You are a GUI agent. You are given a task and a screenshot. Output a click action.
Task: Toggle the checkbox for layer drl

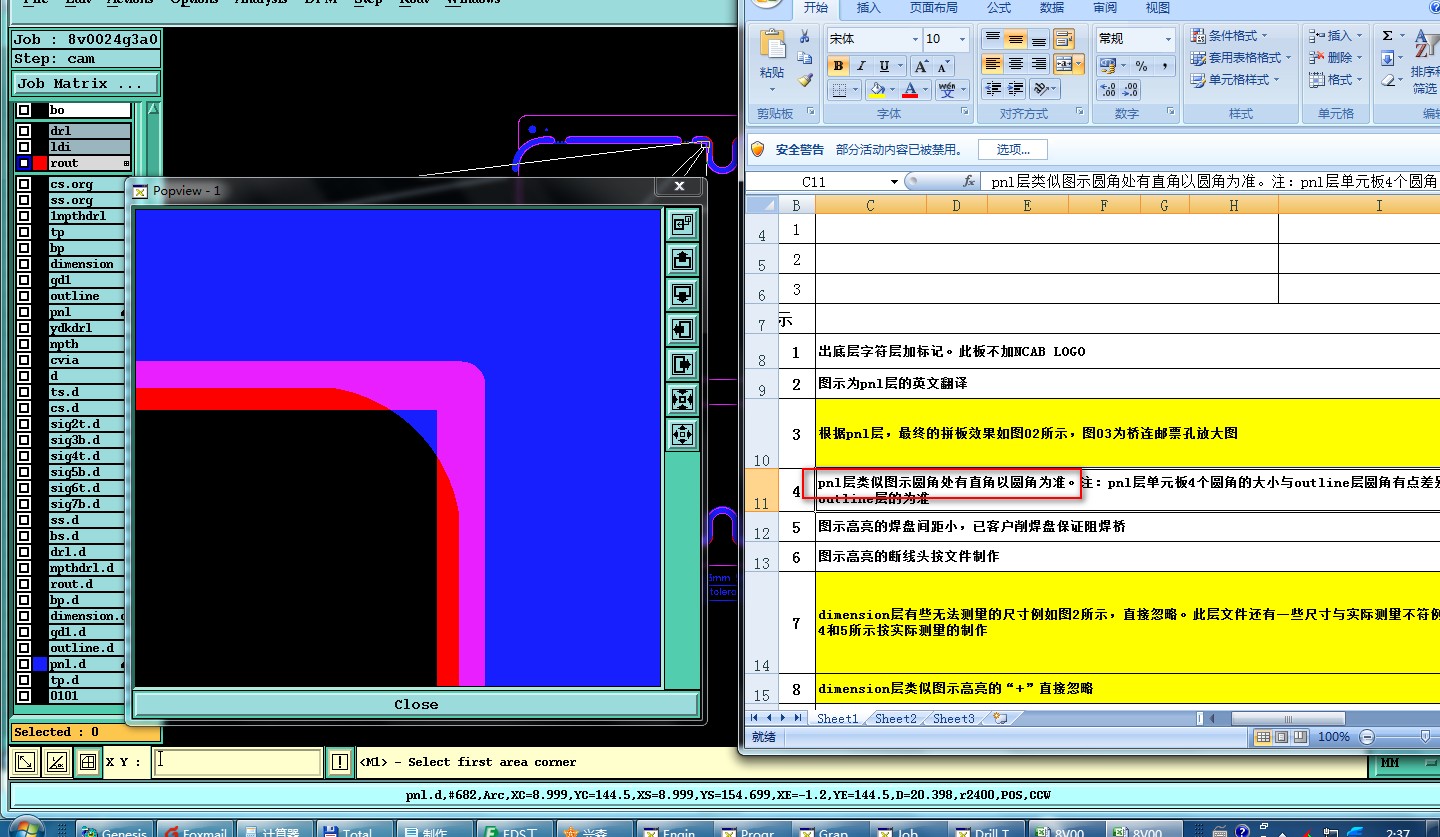(x=24, y=131)
